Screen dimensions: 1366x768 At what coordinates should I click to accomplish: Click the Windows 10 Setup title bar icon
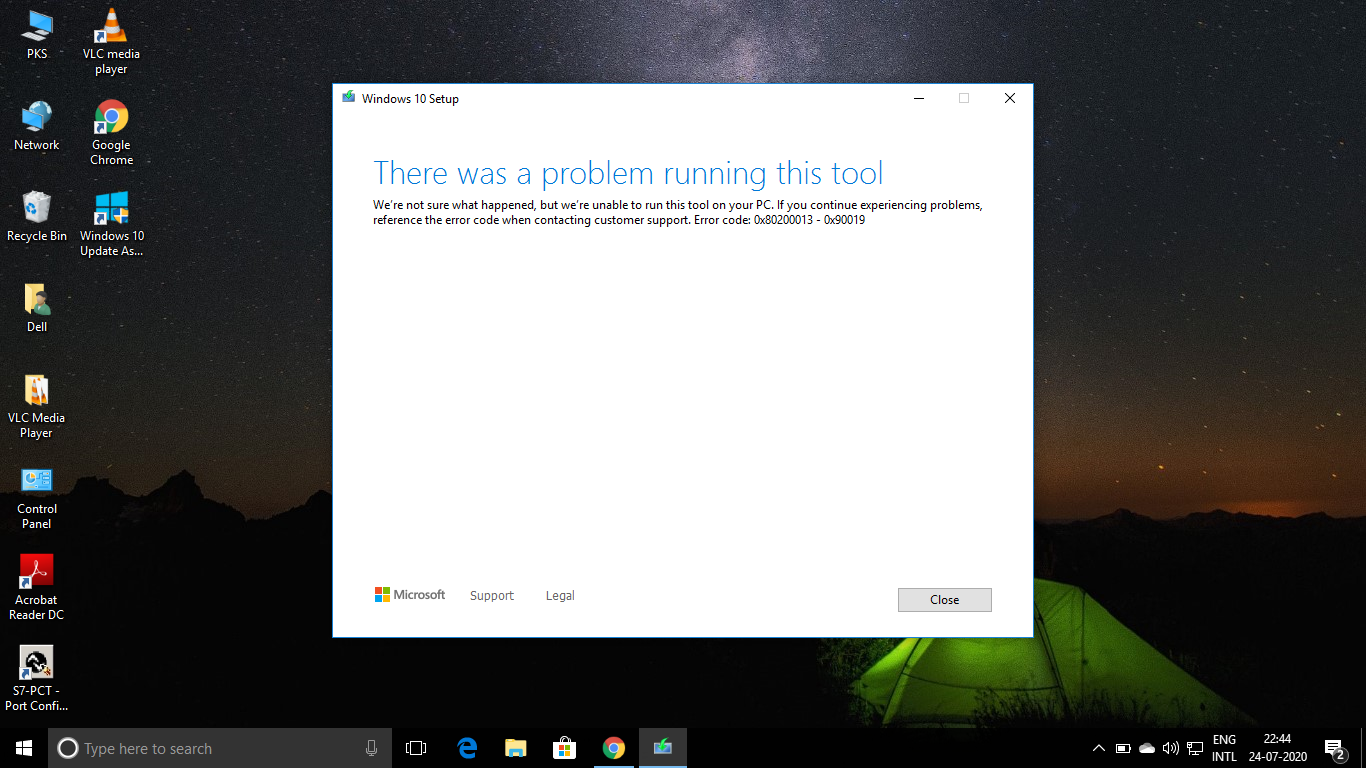click(348, 98)
